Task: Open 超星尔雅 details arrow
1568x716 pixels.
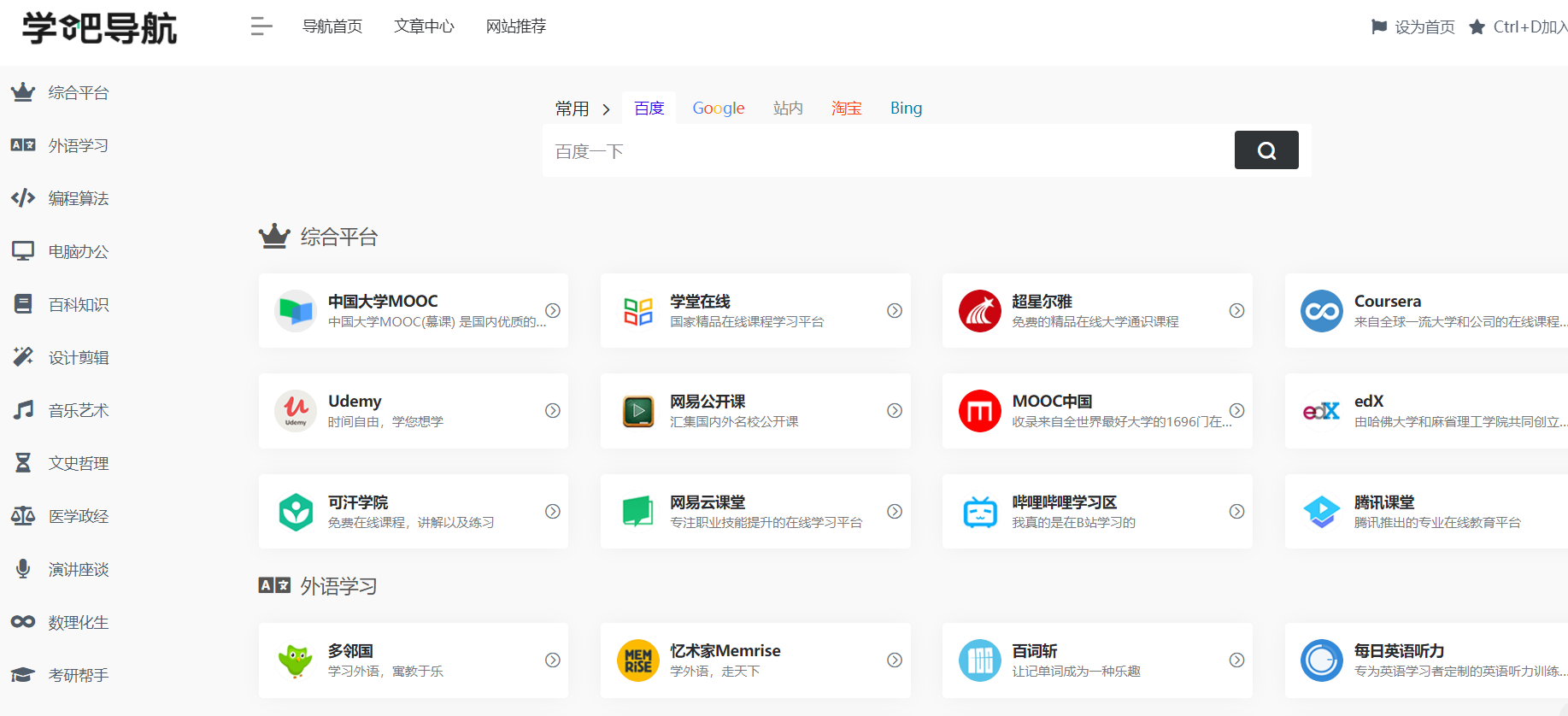Action: pos(1236,310)
